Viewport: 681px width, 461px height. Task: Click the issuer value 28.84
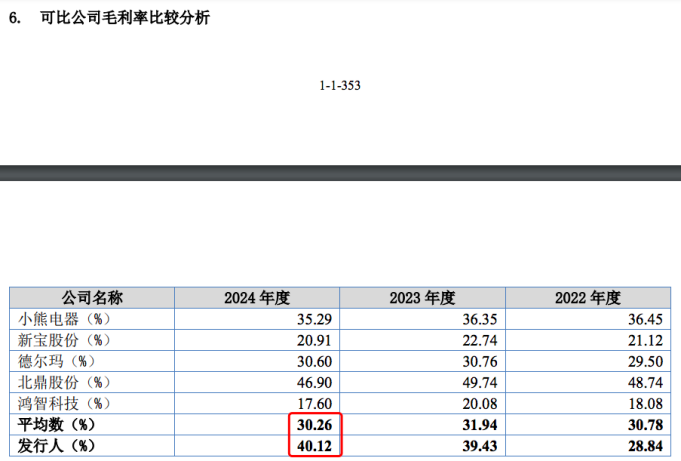[x=645, y=446]
